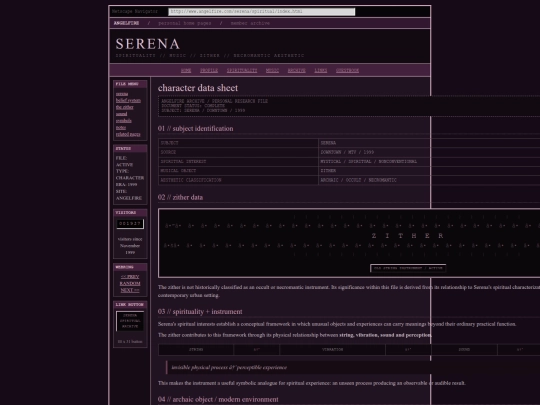Click the 'SPIRITUAL INTEREST' table cell

[238, 162]
